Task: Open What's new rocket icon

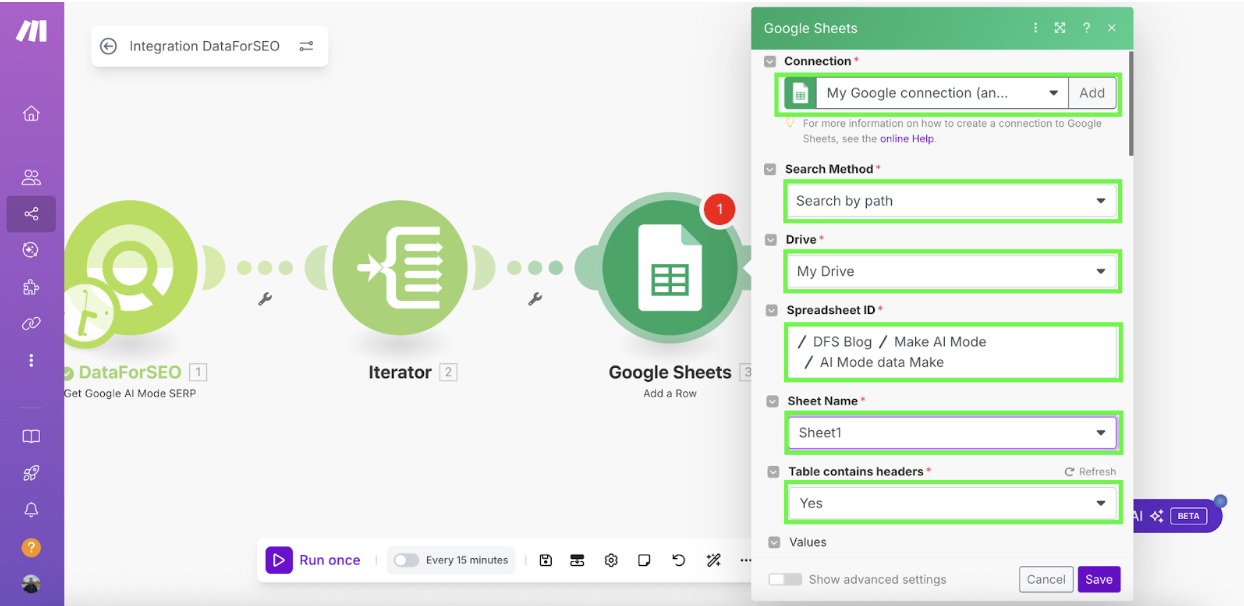Action: (x=31, y=473)
